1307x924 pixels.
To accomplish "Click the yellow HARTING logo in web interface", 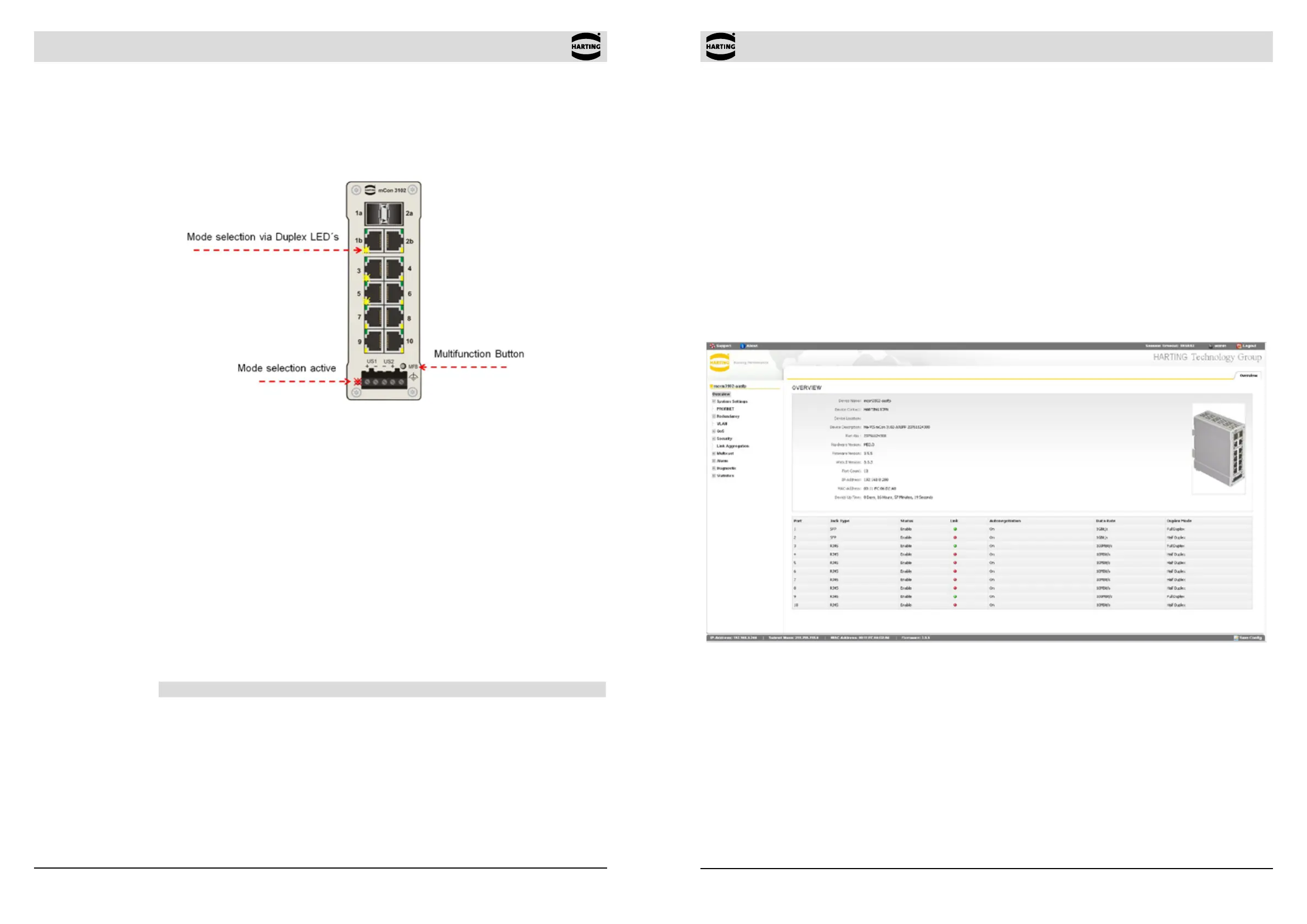I will (720, 363).
